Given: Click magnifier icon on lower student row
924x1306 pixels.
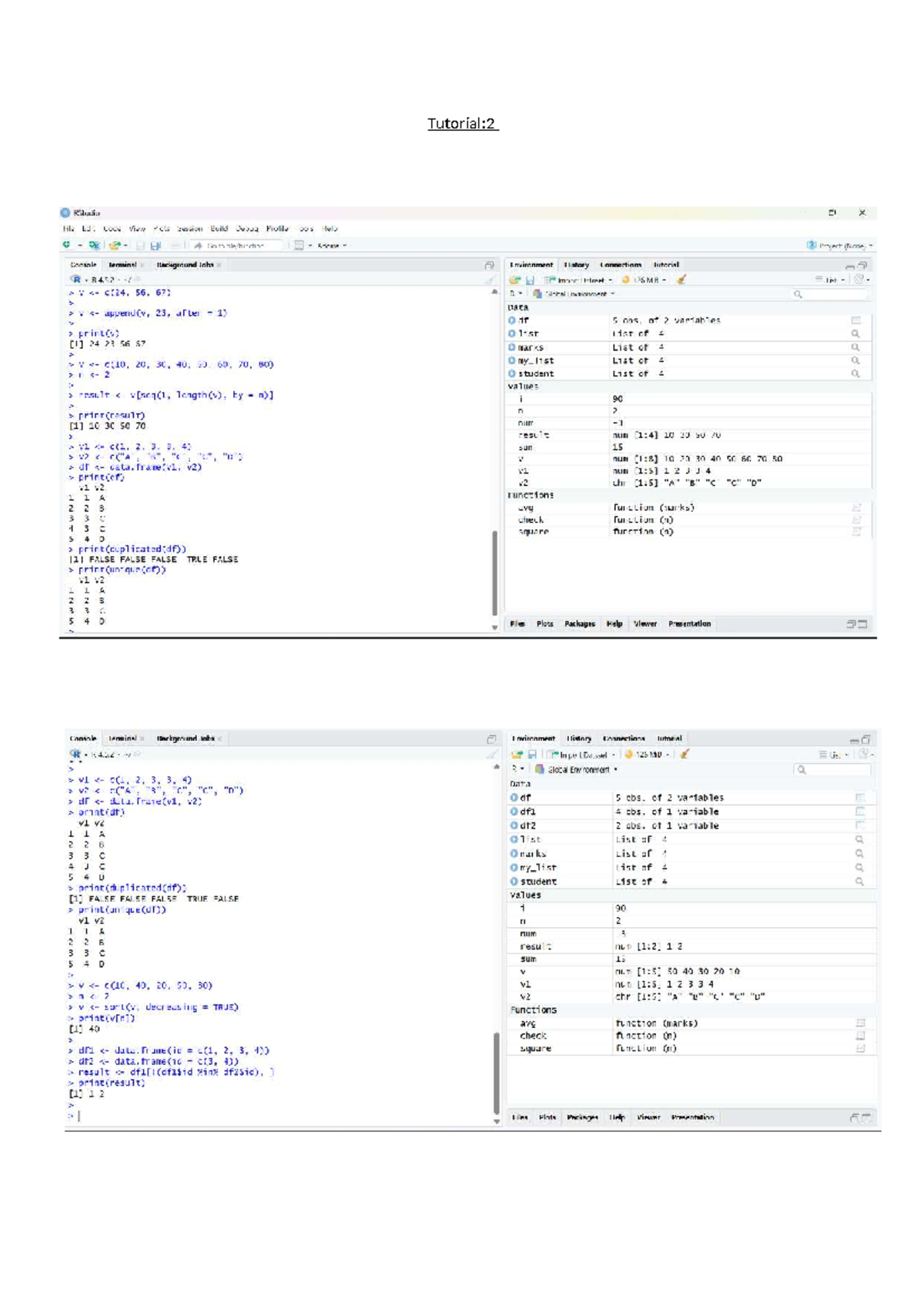Looking at the screenshot, I should click(x=859, y=882).
